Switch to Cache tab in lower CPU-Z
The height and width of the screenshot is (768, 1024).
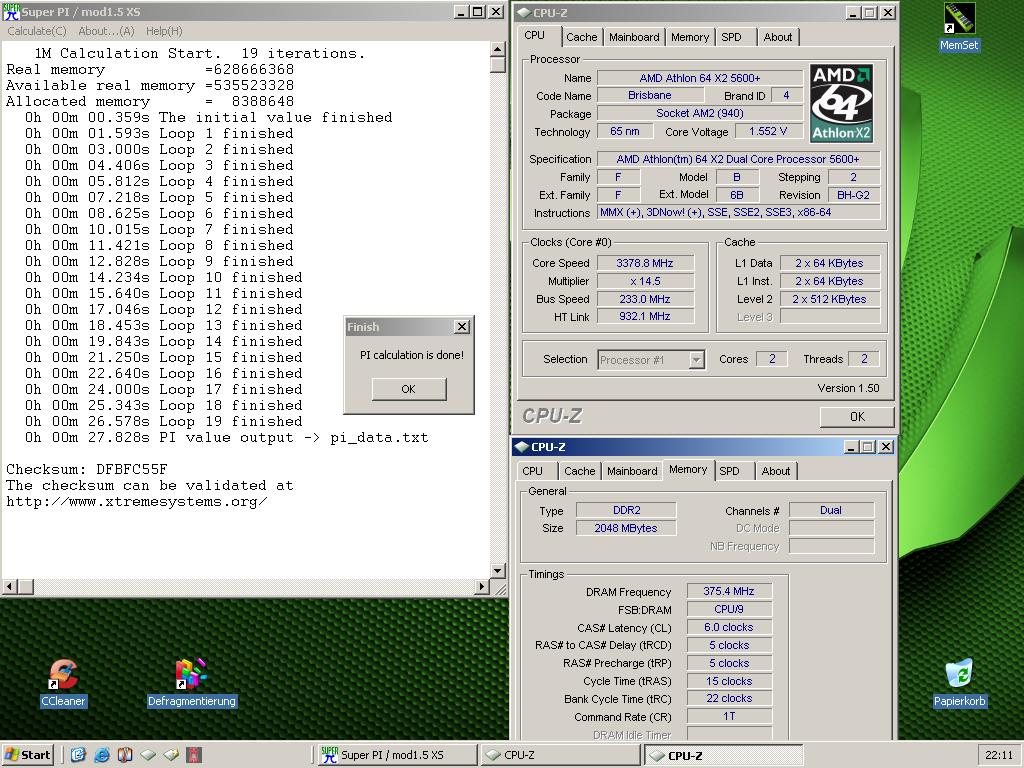pos(579,471)
